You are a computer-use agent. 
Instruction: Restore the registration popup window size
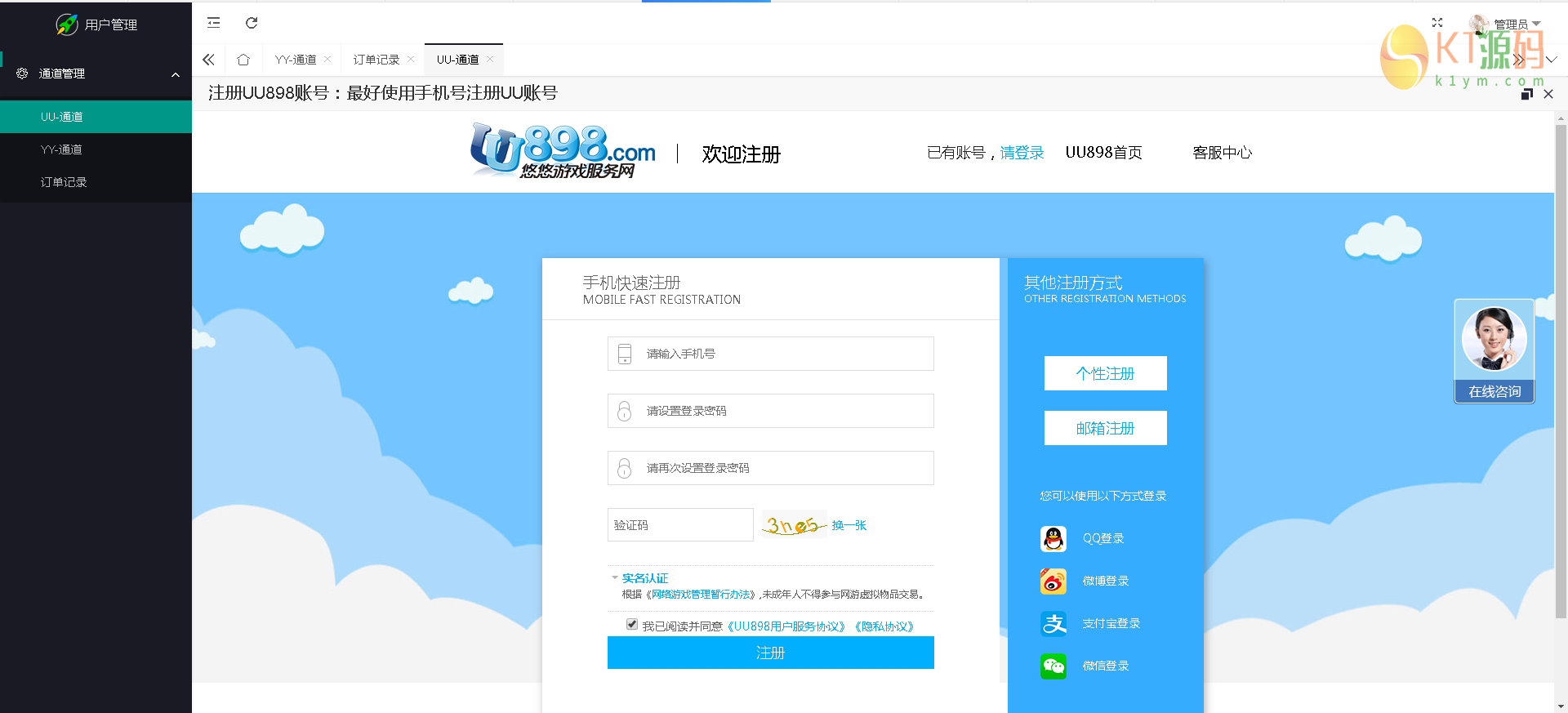1527,94
